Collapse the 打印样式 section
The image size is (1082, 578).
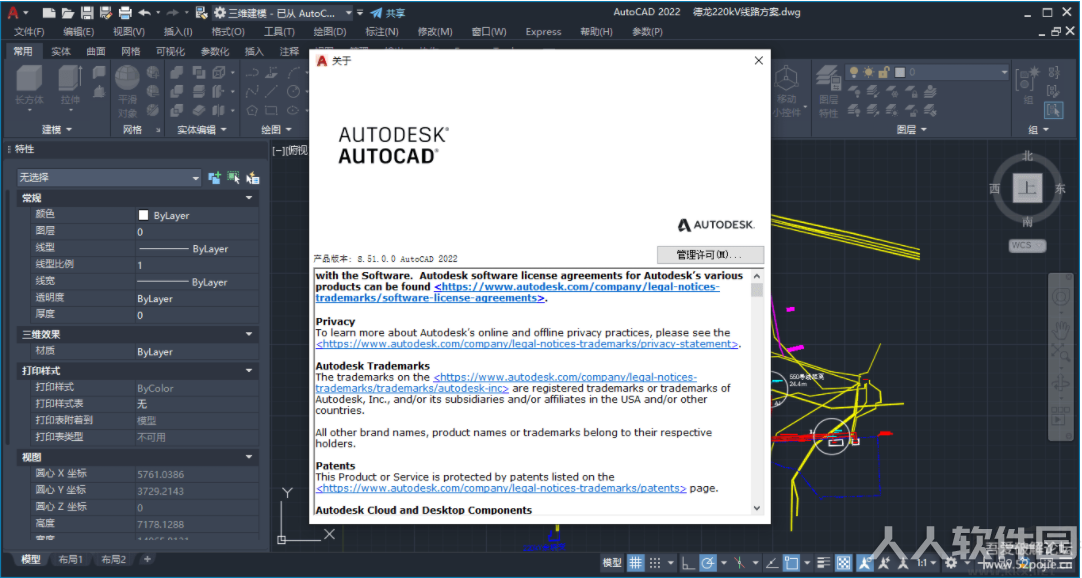click(249, 371)
